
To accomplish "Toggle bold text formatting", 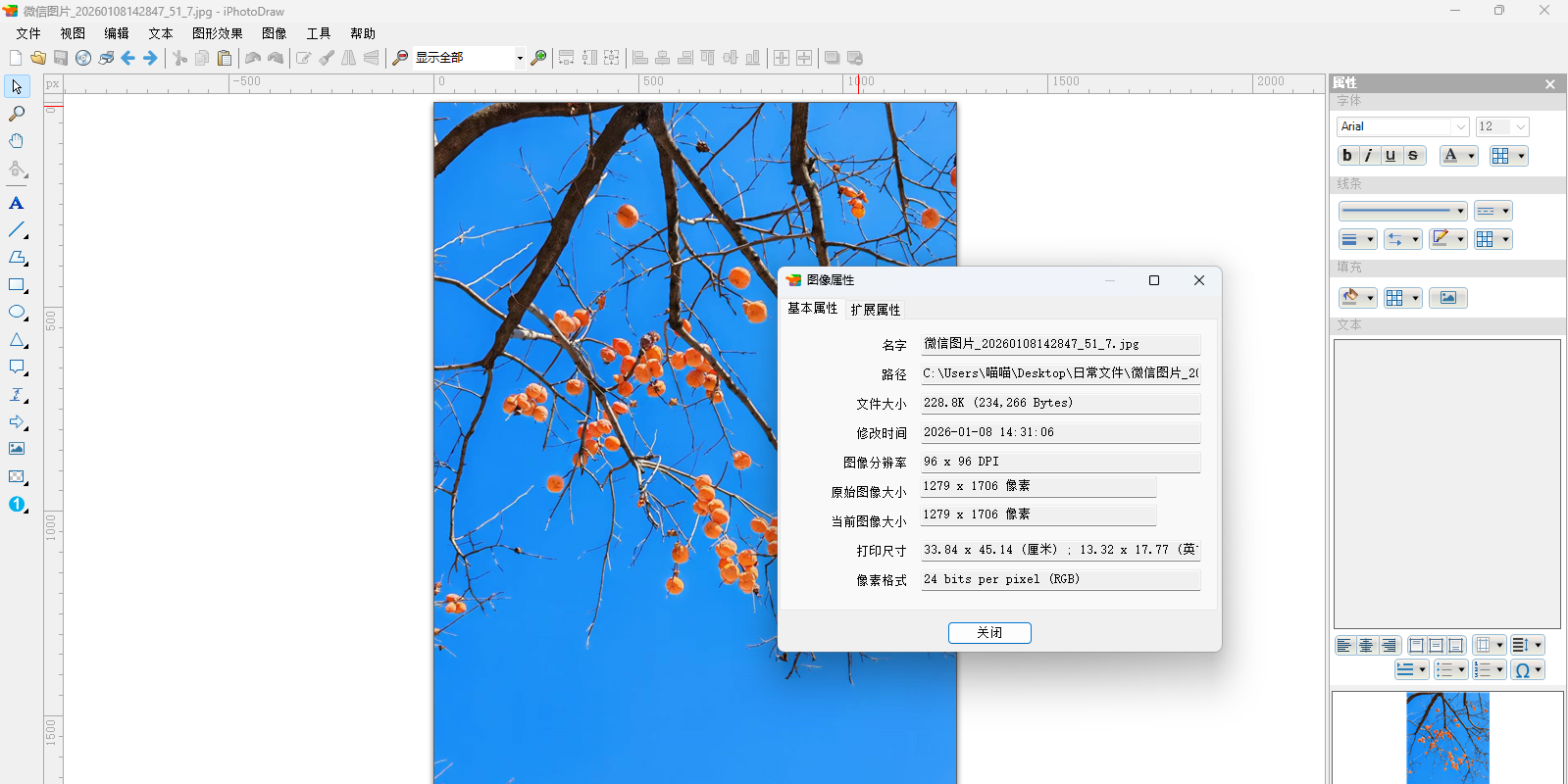I will click(x=1347, y=155).
